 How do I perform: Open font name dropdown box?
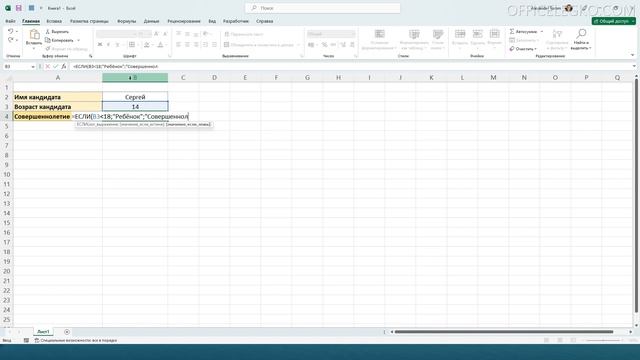(117, 34)
